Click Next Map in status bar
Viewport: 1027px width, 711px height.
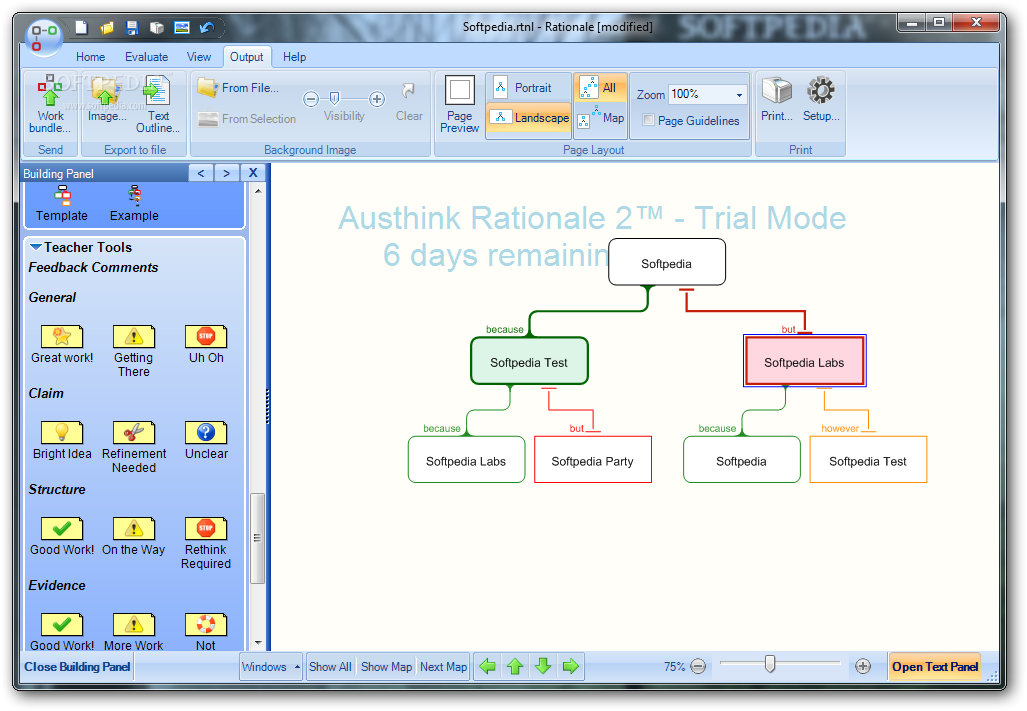443,666
